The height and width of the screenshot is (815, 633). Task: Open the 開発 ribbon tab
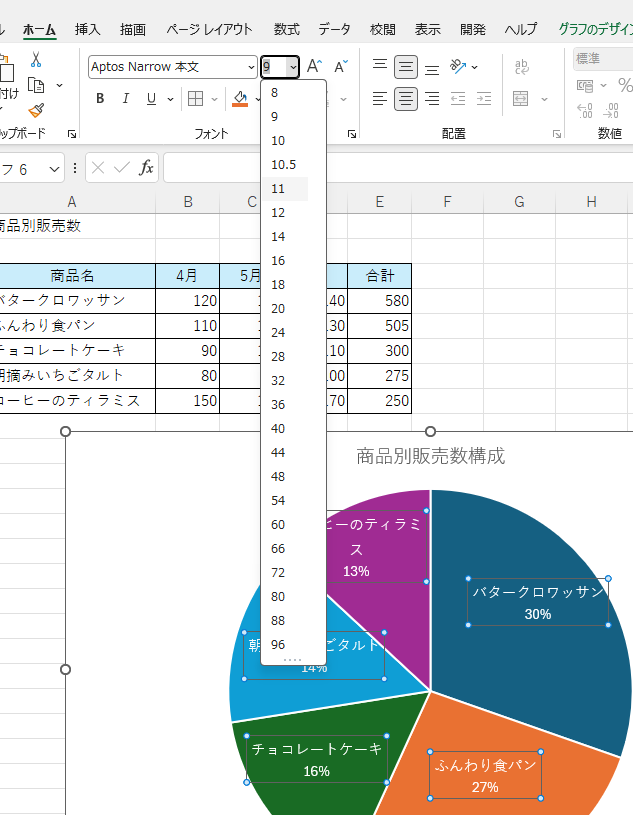click(x=473, y=30)
